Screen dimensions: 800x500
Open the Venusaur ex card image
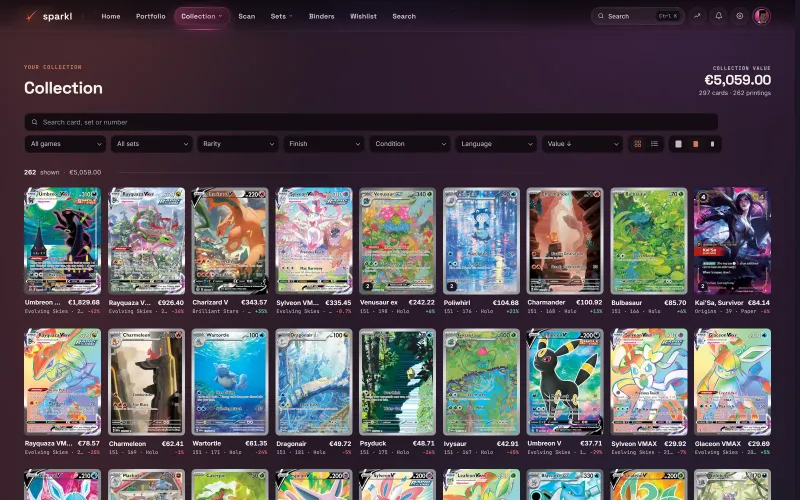pyautogui.click(x=397, y=241)
